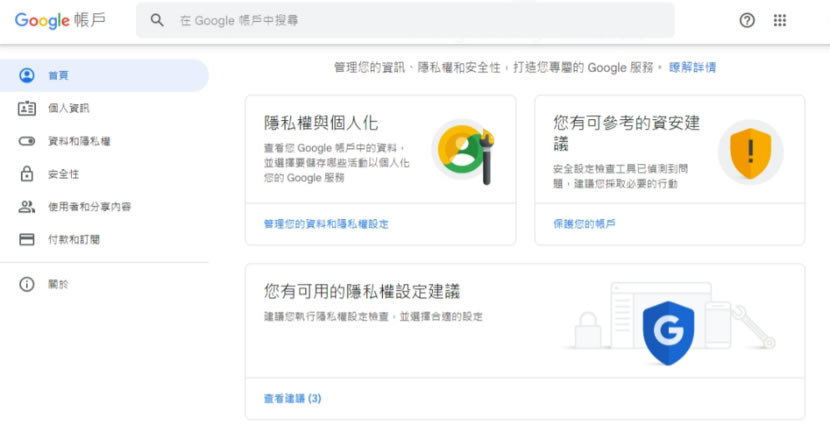Click the 關於 info icon
The height and width of the screenshot is (430, 830).
27,284
